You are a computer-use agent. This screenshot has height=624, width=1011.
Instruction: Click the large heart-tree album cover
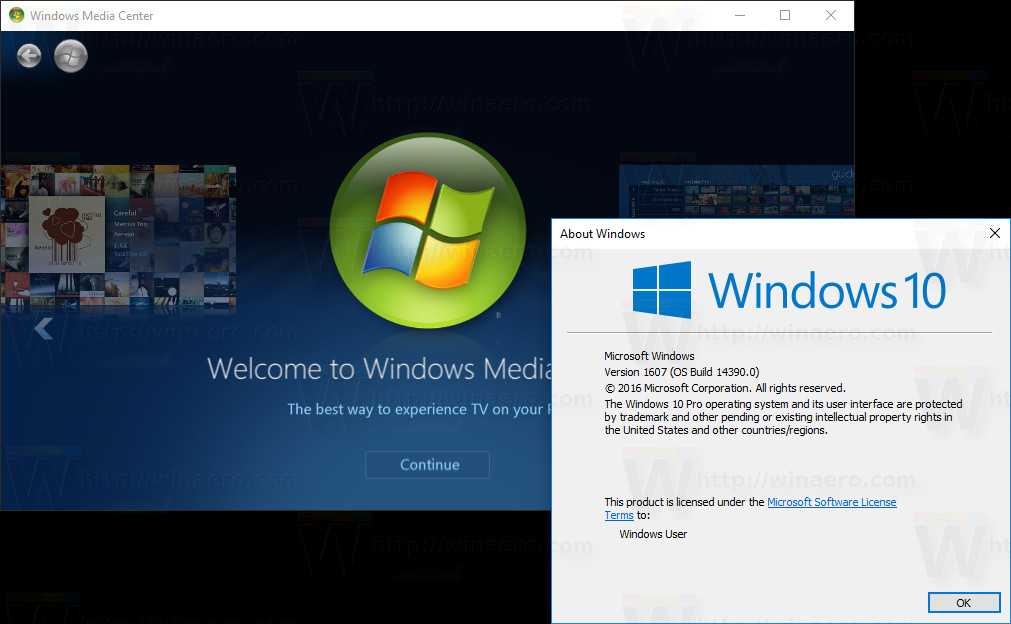point(66,233)
